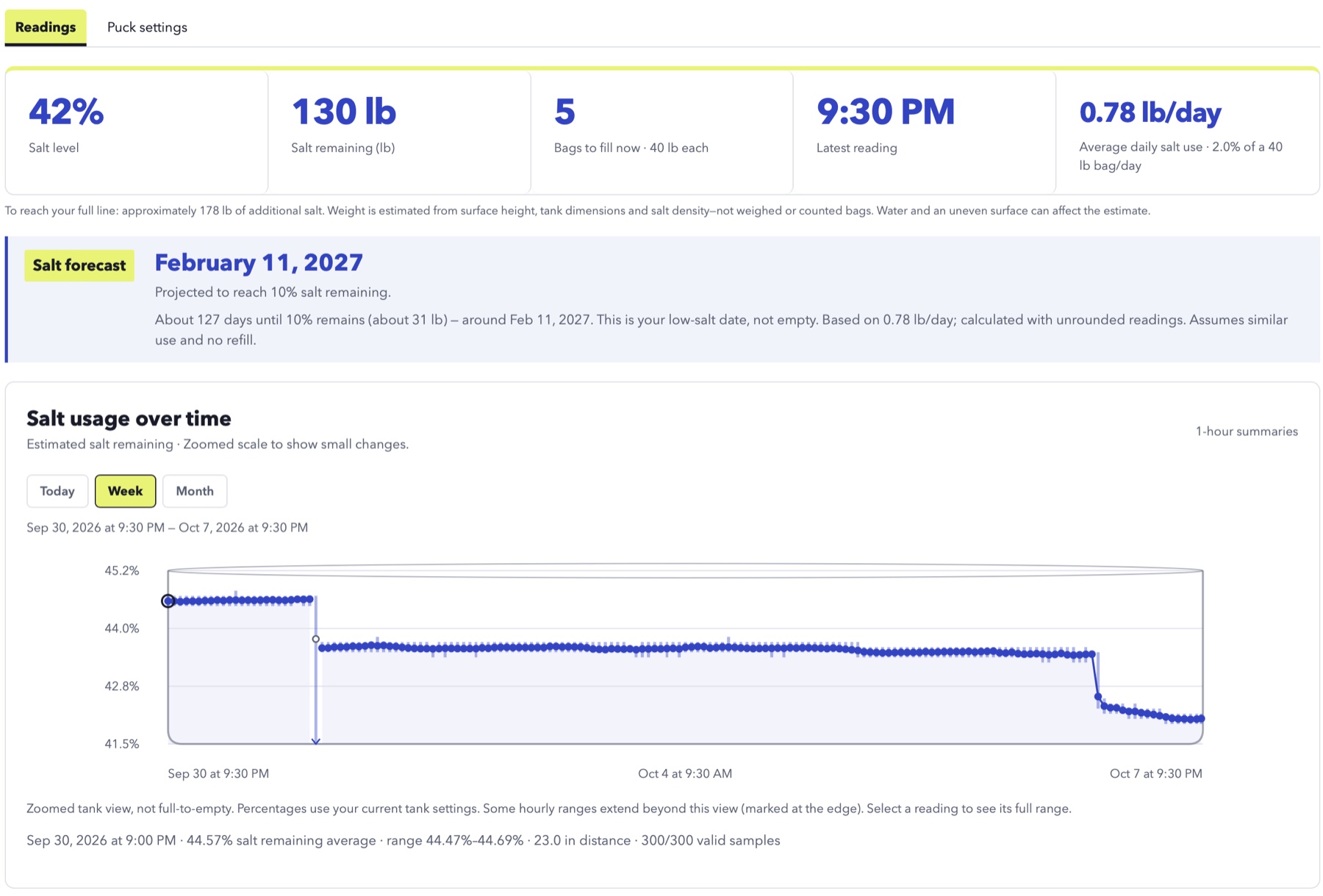Click the 5 bags to fill value
Image resolution: width=1323 pixels, height=896 pixels.
564,112
